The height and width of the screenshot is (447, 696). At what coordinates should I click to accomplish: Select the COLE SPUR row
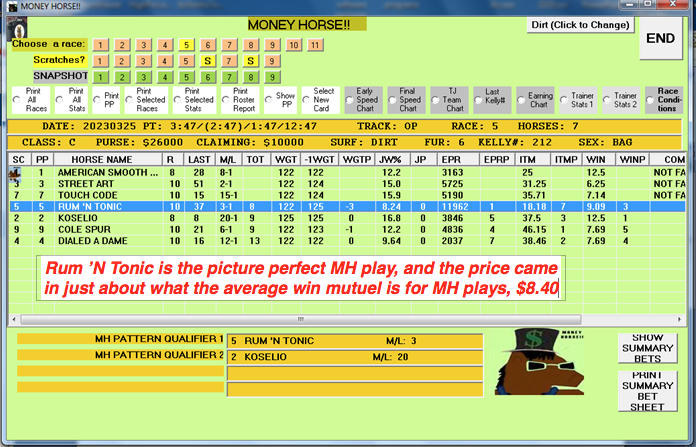(347, 229)
